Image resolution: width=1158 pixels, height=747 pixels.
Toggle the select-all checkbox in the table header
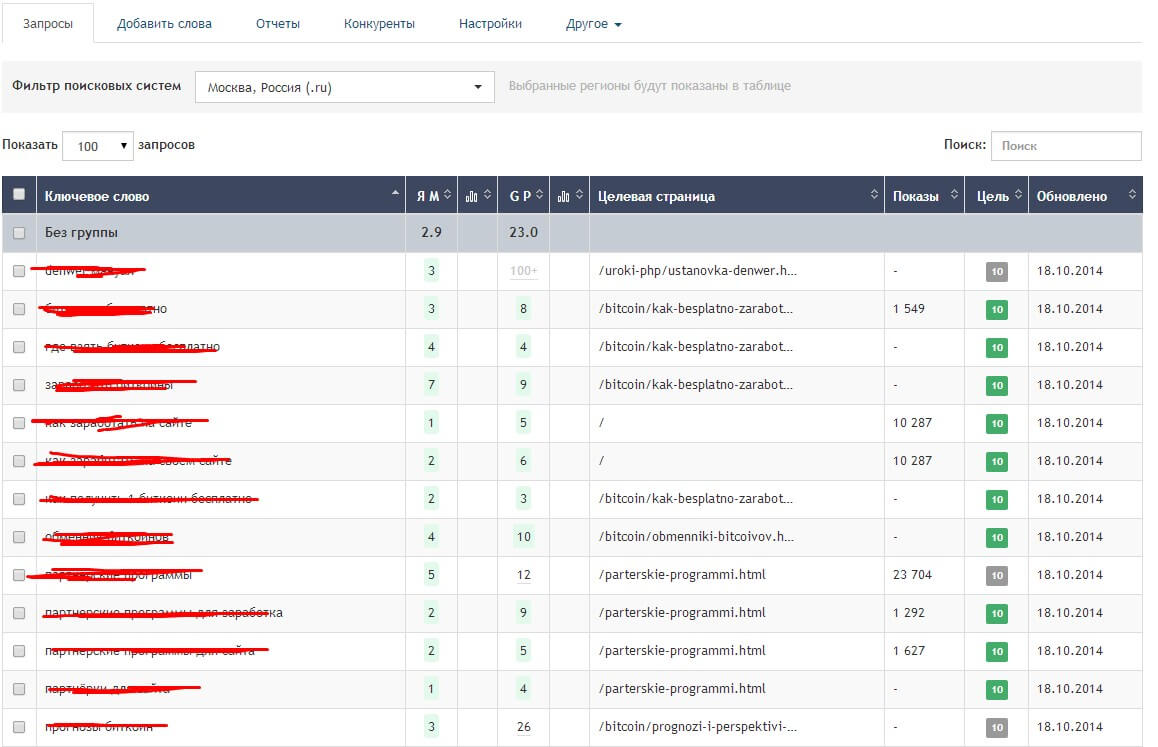[x=19, y=195]
